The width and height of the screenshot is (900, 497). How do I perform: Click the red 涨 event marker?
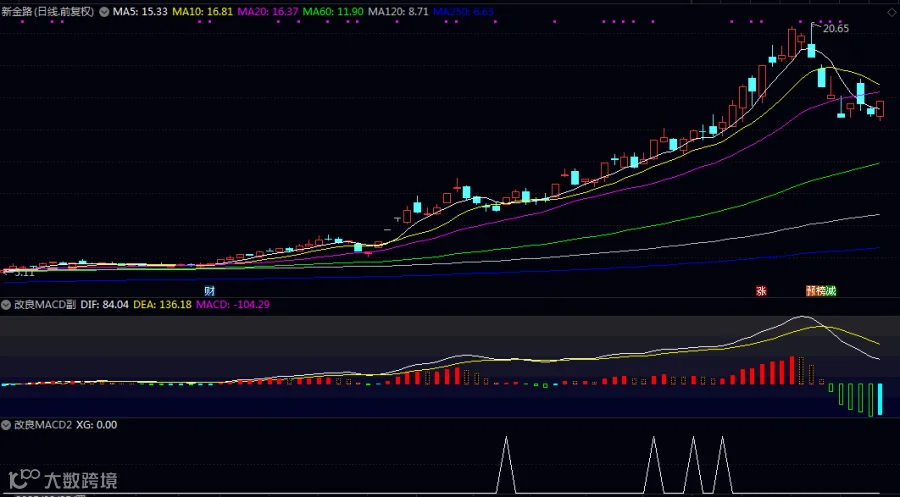pyautogui.click(x=761, y=291)
